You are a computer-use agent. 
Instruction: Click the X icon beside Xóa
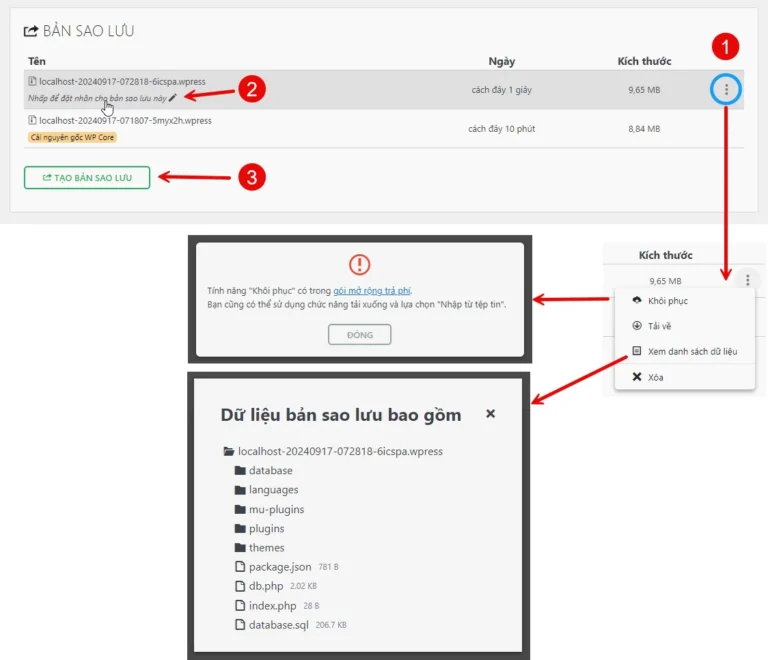(637, 377)
